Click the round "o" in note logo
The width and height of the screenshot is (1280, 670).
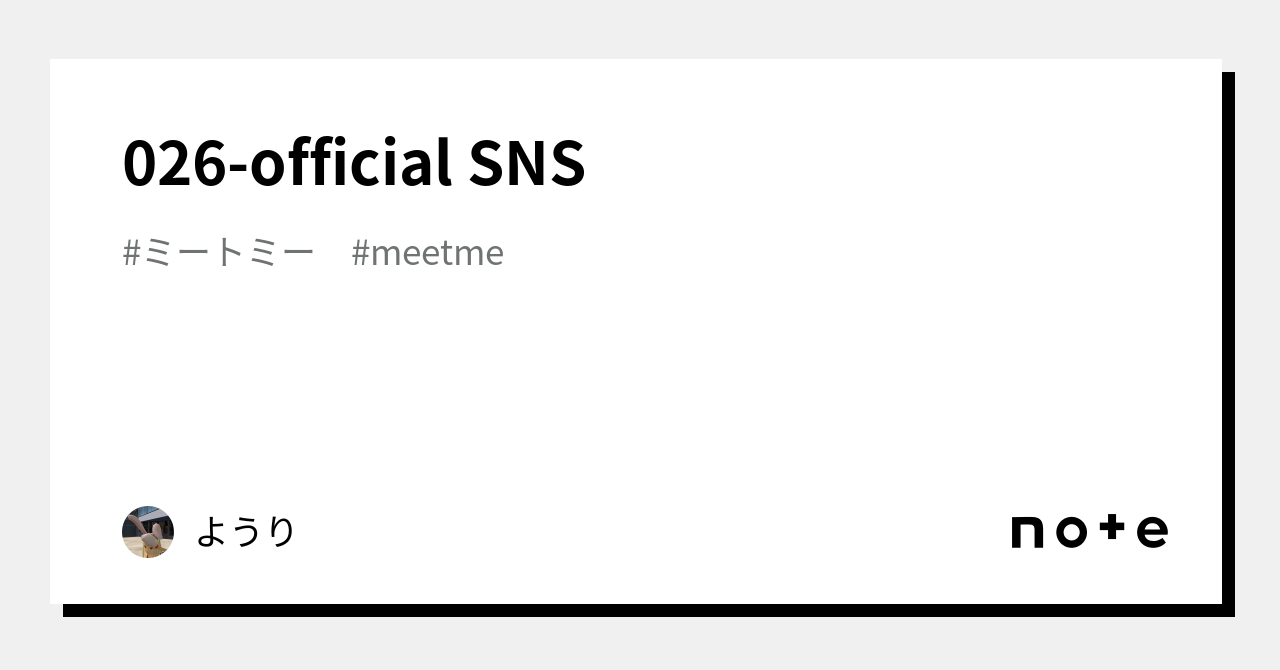tap(1071, 532)
